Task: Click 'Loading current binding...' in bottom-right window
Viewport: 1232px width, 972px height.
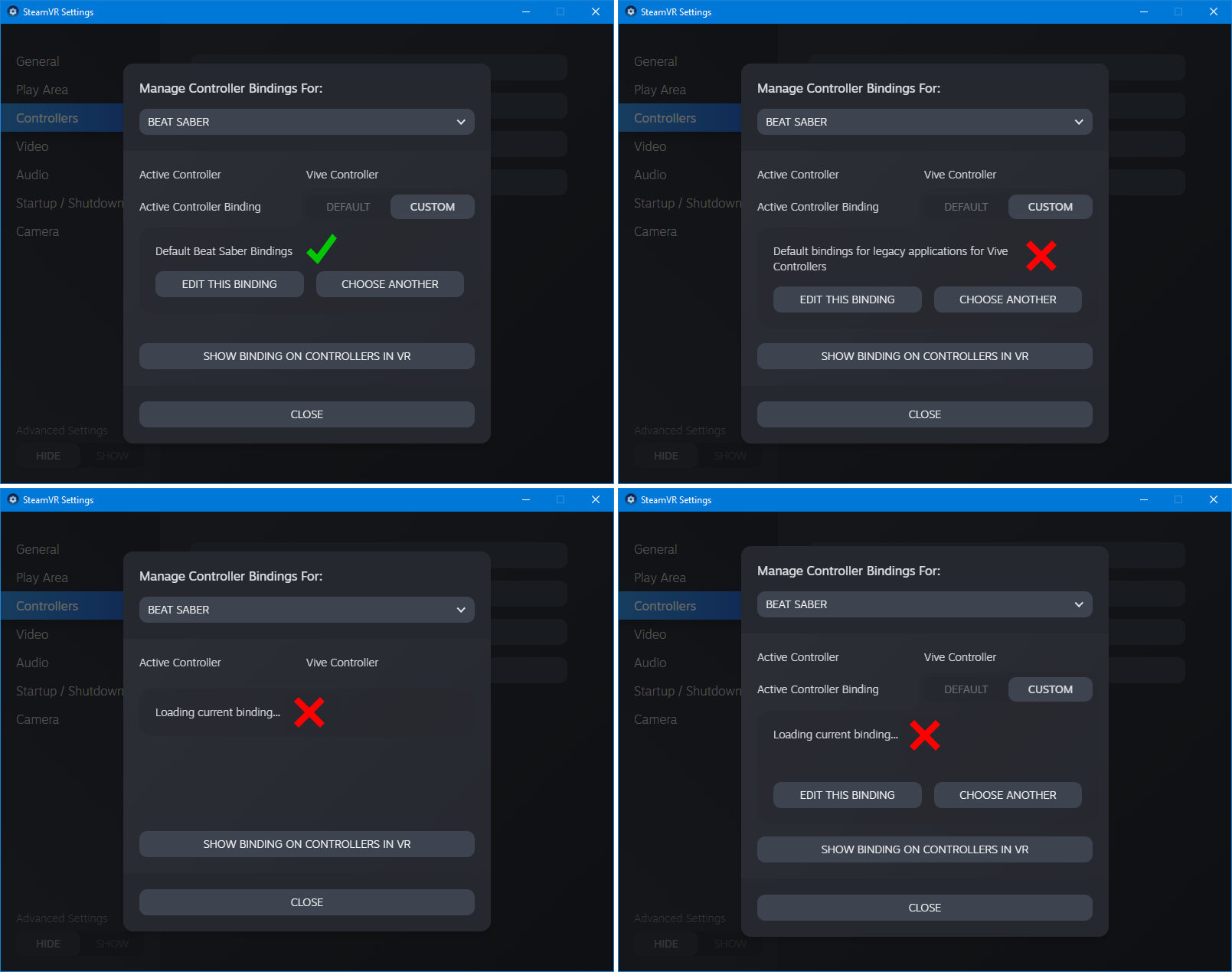Action: click(x=835, y=735)
